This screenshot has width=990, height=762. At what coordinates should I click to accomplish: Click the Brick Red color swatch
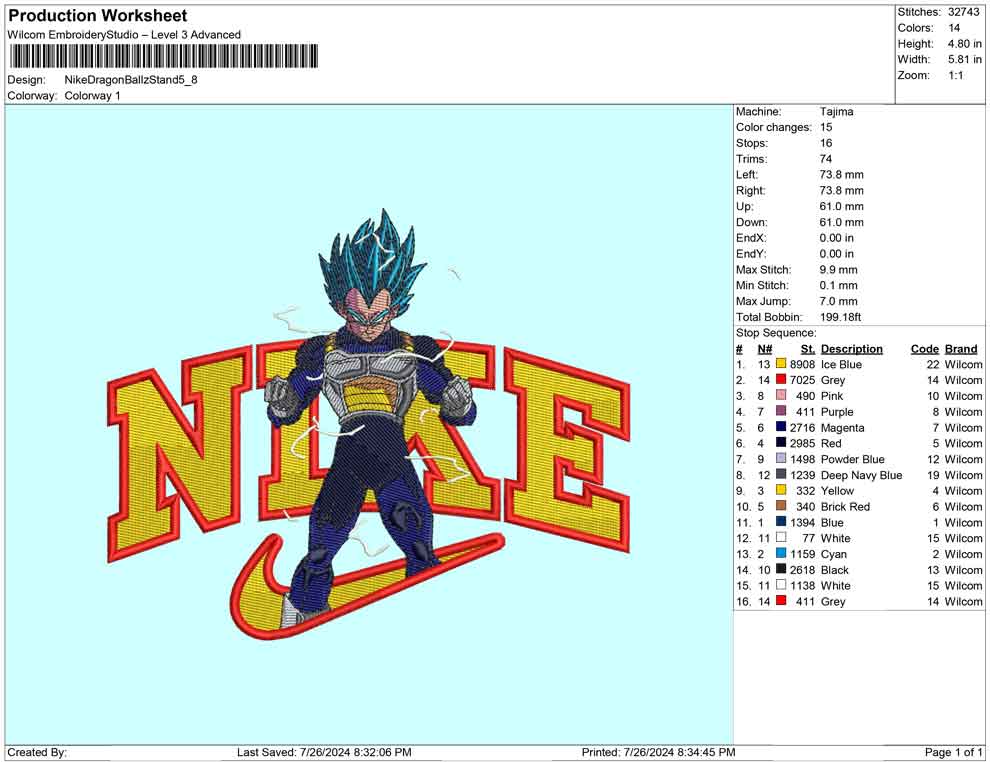781,507
